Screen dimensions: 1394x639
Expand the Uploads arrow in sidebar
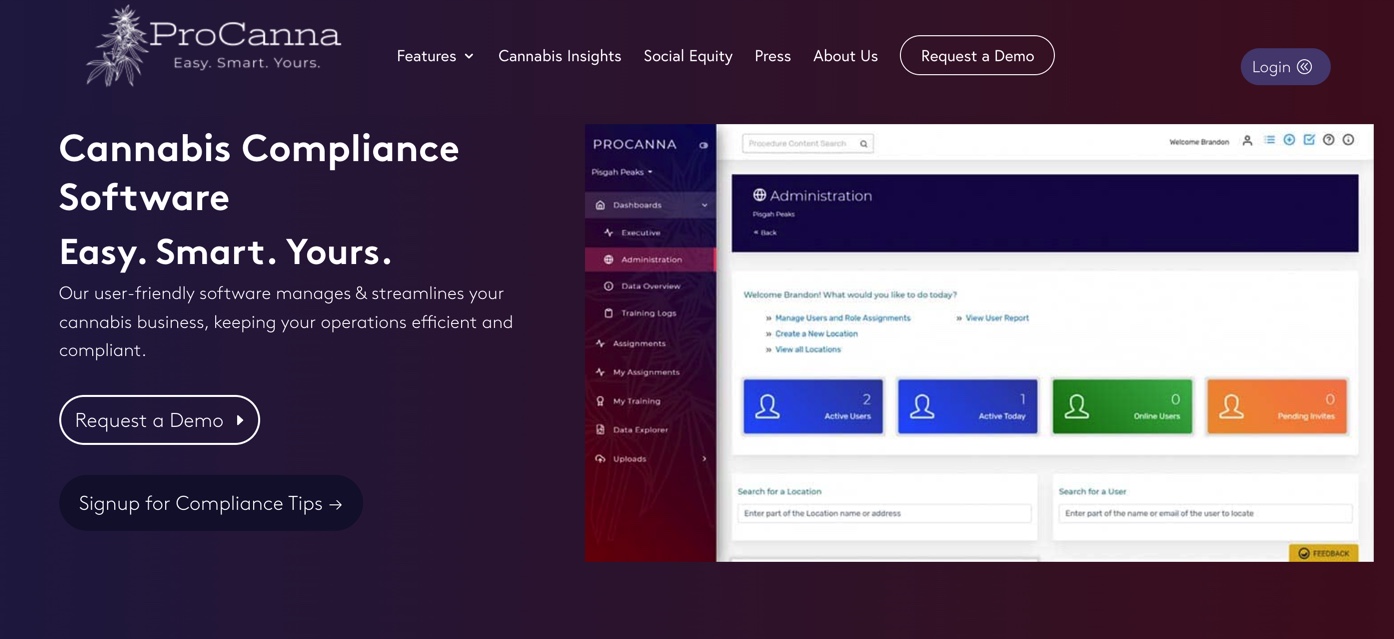(704, 459)
